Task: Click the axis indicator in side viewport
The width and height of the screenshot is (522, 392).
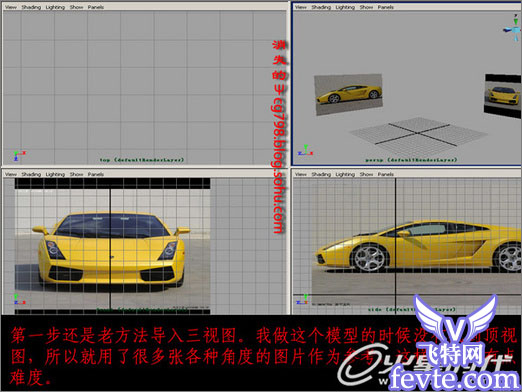Action: 302,299
